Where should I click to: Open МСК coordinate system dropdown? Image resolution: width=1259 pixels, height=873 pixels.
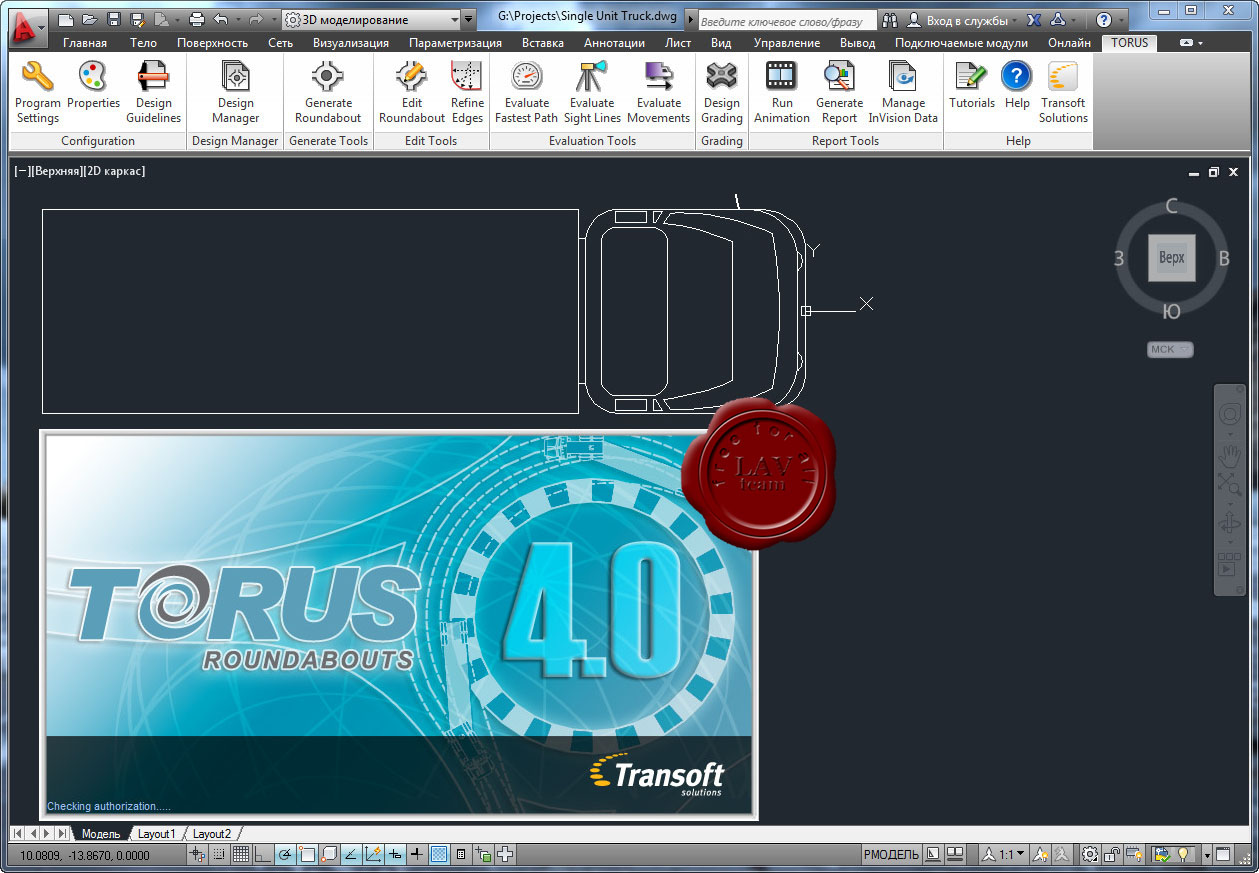pyautogui.click(x=1170, y=349)
